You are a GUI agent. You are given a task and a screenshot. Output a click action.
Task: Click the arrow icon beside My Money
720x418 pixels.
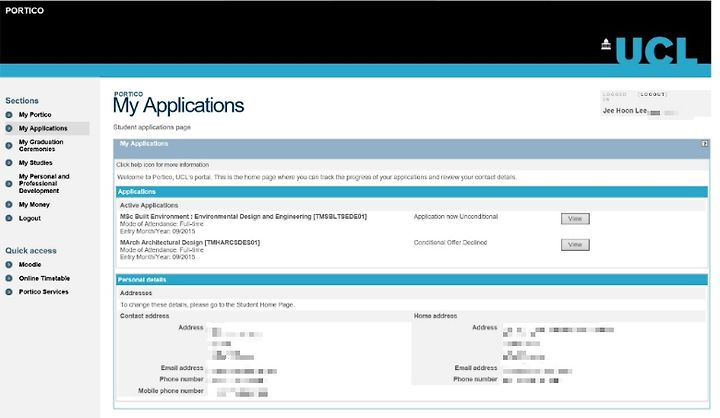click(x=9, y=205)
